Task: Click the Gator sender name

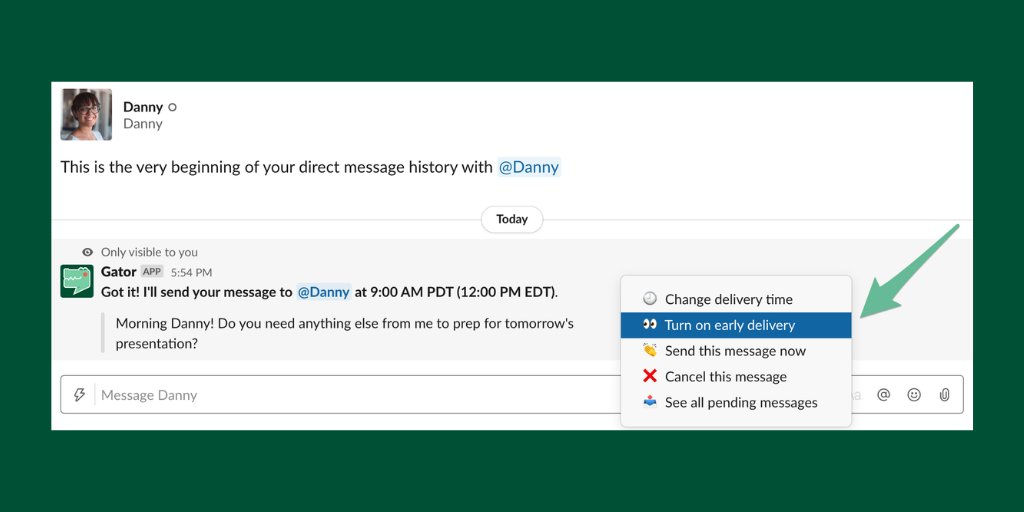Action: tap(119, 272)
